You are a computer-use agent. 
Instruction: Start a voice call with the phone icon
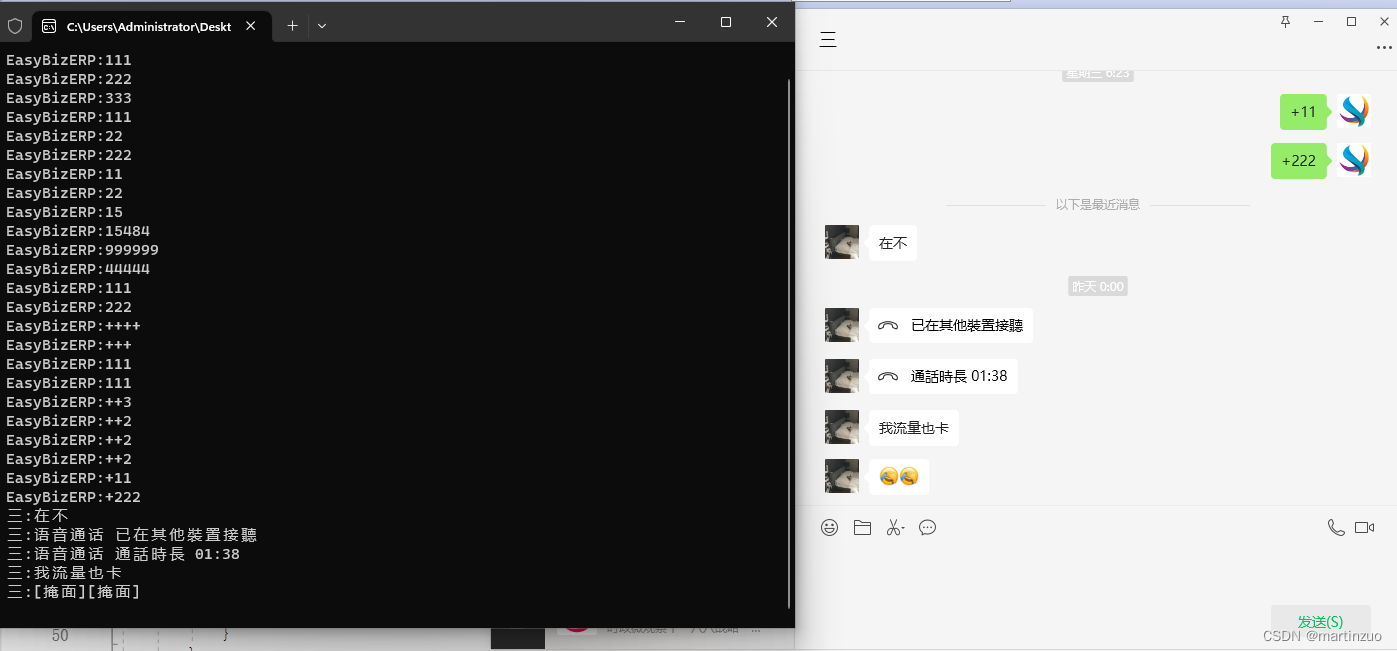1336,527
